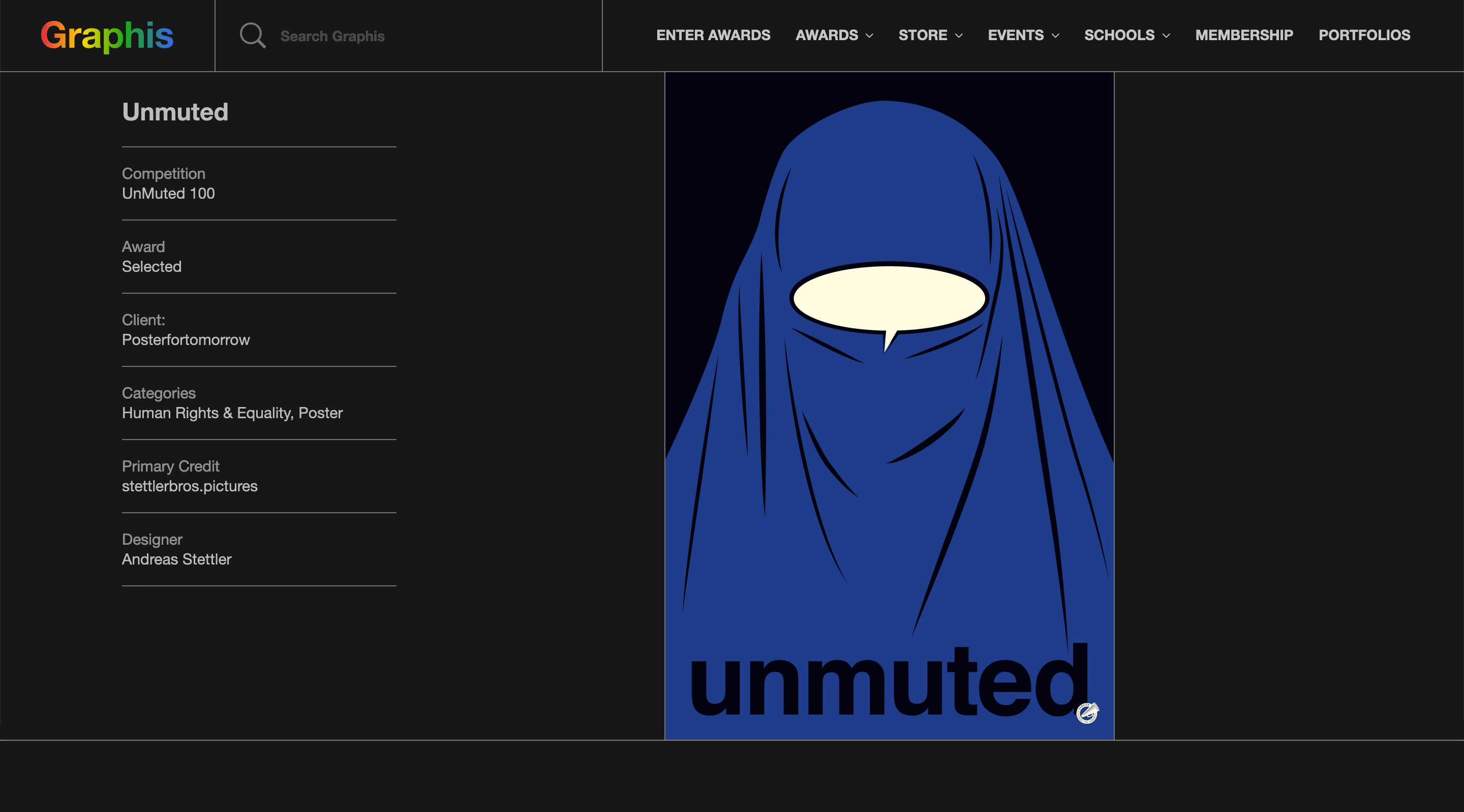Click the Poster category link

(x=321, y=413)
